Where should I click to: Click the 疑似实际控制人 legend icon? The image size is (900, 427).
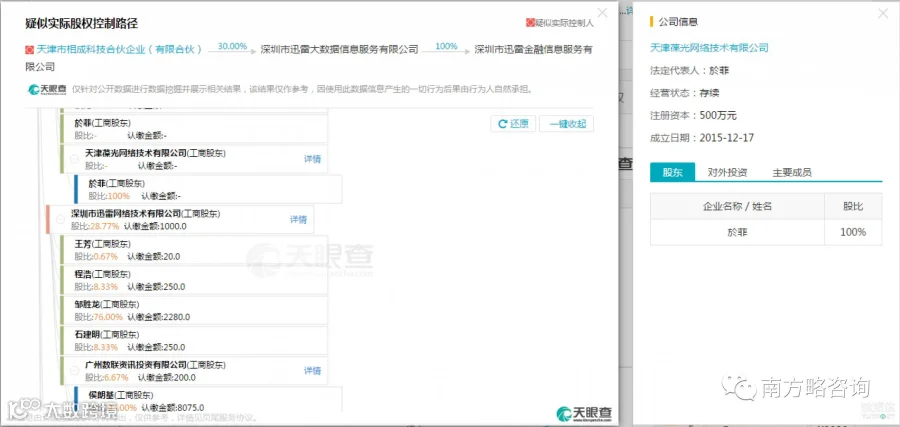click(x=530, y=23)
